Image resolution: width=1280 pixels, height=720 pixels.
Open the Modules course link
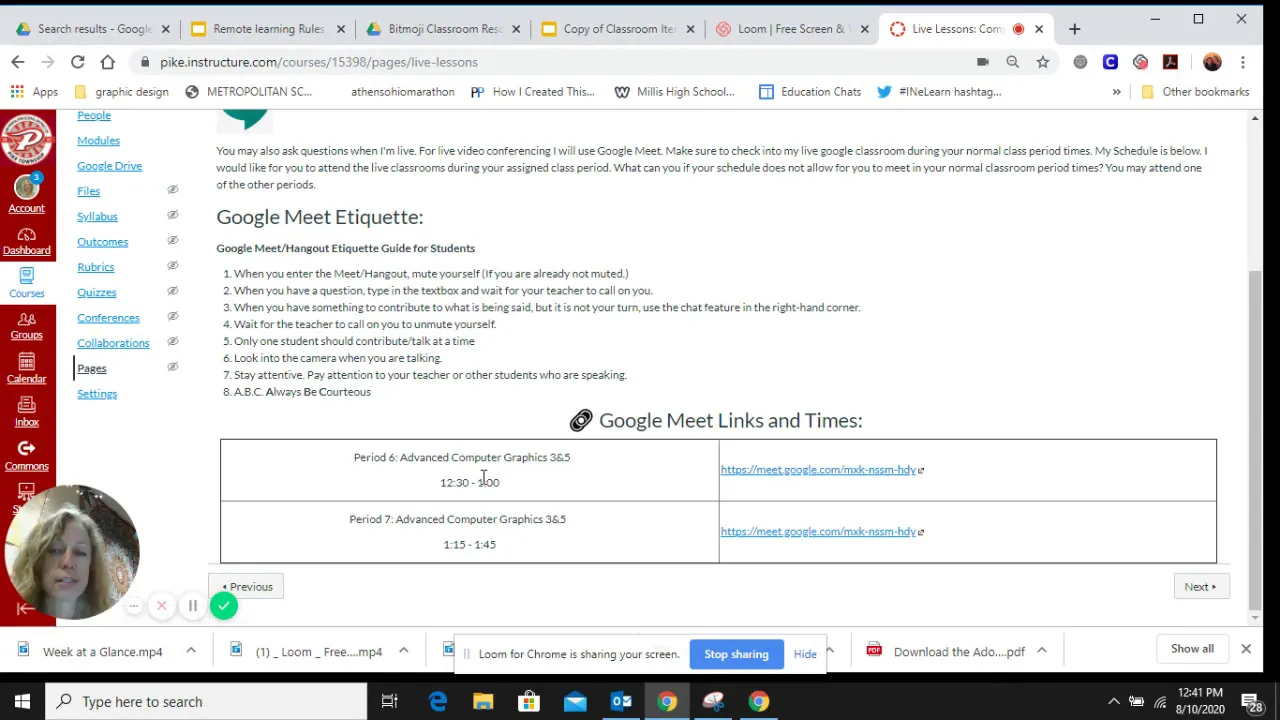[98, 140]
